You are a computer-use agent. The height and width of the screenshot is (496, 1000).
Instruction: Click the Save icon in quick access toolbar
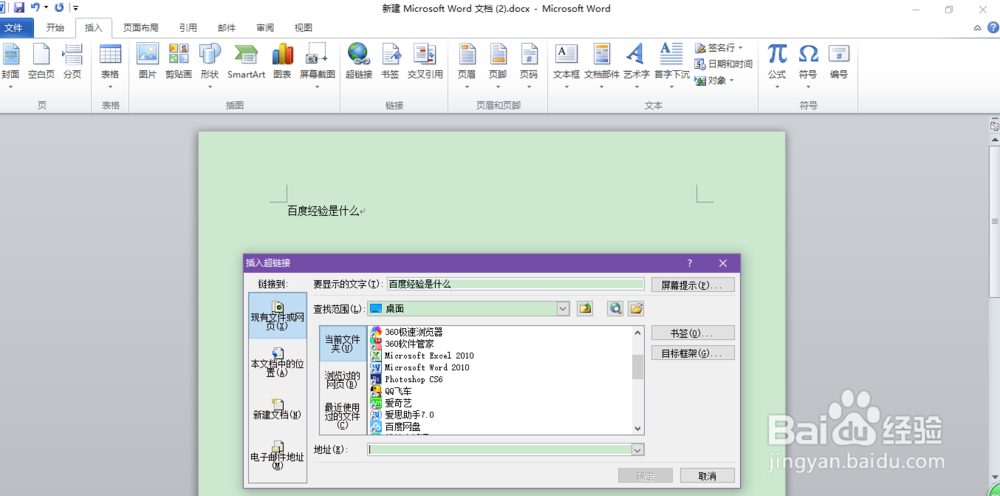click(19, 8)
